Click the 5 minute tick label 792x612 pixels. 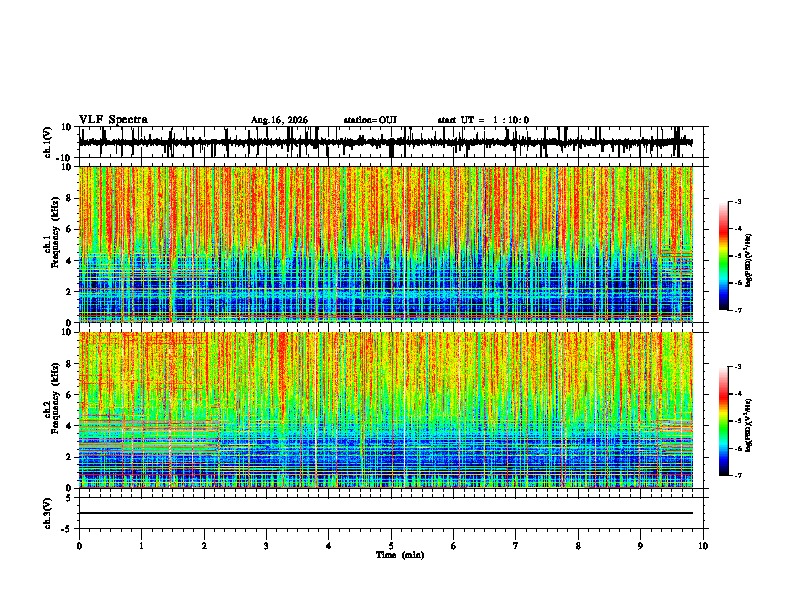pyautogui.click(x=391, y=546)
